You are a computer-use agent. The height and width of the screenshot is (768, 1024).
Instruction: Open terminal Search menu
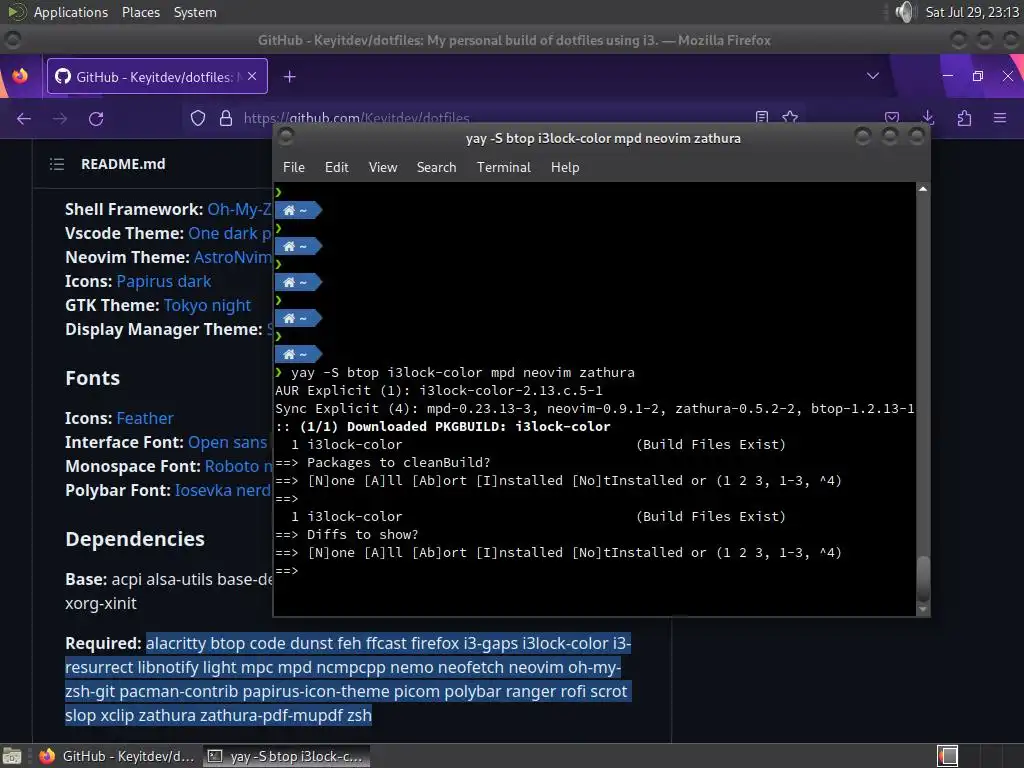pyautogui.click(x=436, y=167)
